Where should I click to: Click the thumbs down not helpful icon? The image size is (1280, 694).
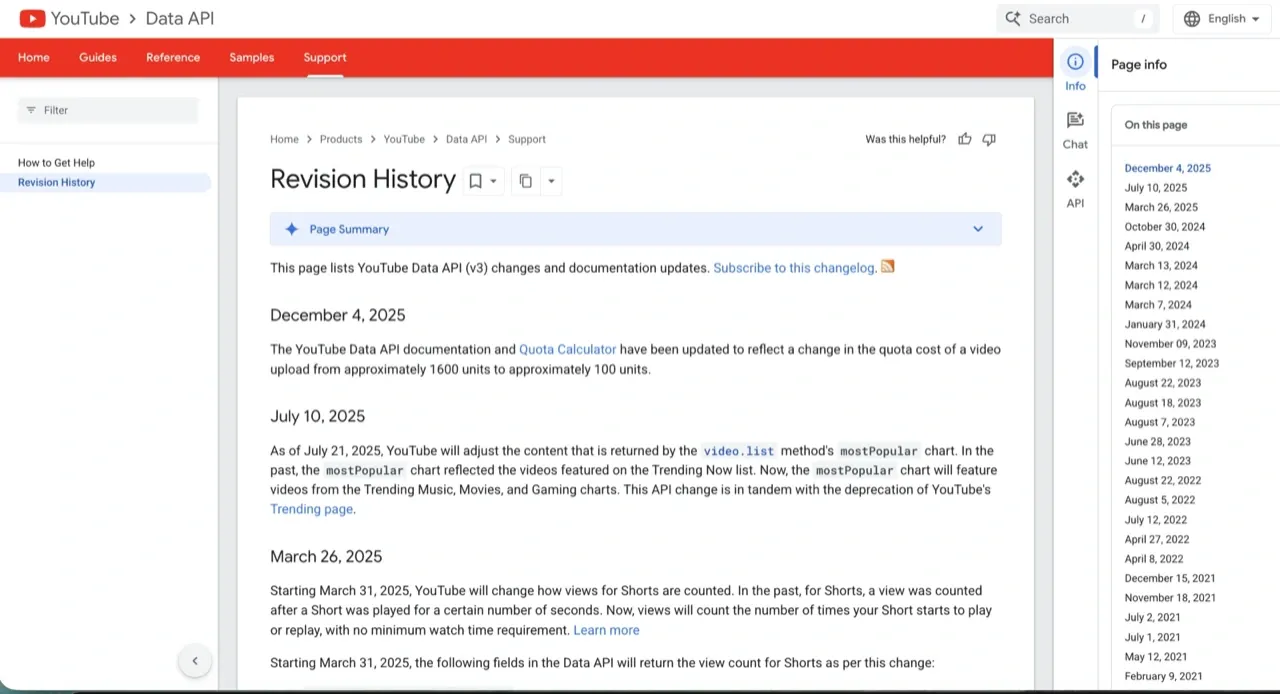(x=989, y=139)
